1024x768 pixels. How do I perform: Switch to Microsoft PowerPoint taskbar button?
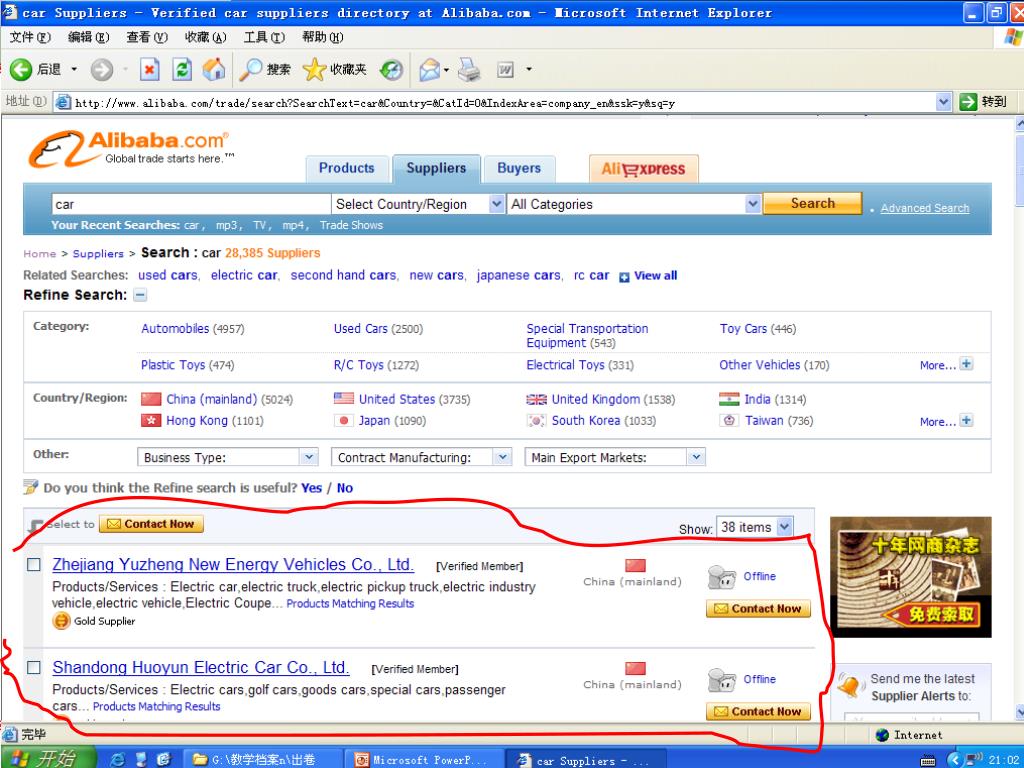tap(423, 760)
